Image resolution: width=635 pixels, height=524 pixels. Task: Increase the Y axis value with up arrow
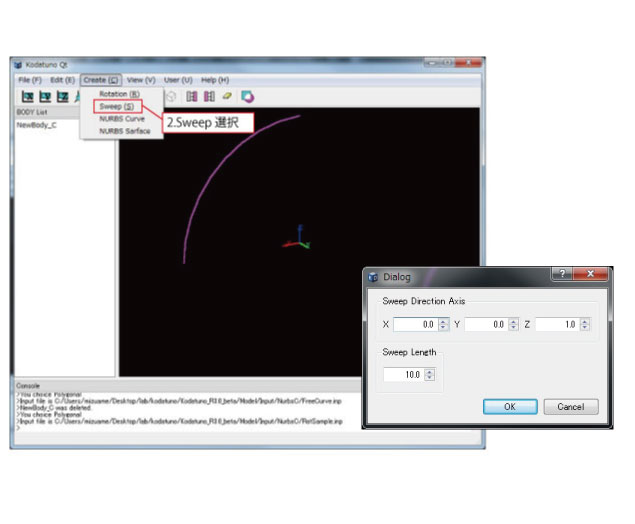514,322
